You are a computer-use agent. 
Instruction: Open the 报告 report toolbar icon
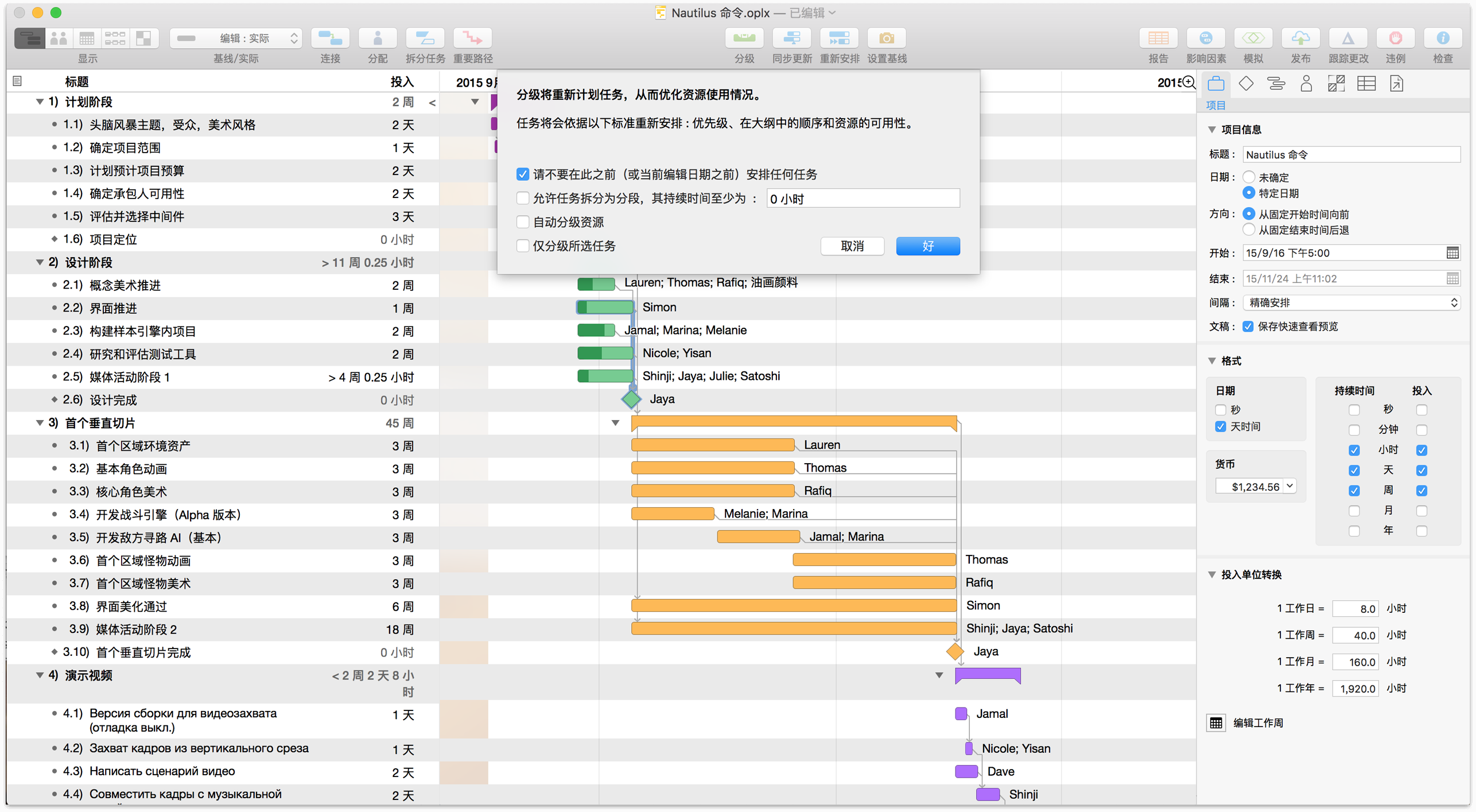(x=1158, y=38)
